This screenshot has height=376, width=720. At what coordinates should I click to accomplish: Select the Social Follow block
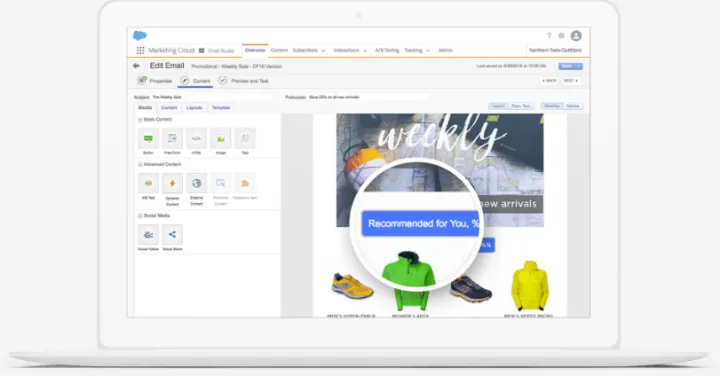(148, 235)
